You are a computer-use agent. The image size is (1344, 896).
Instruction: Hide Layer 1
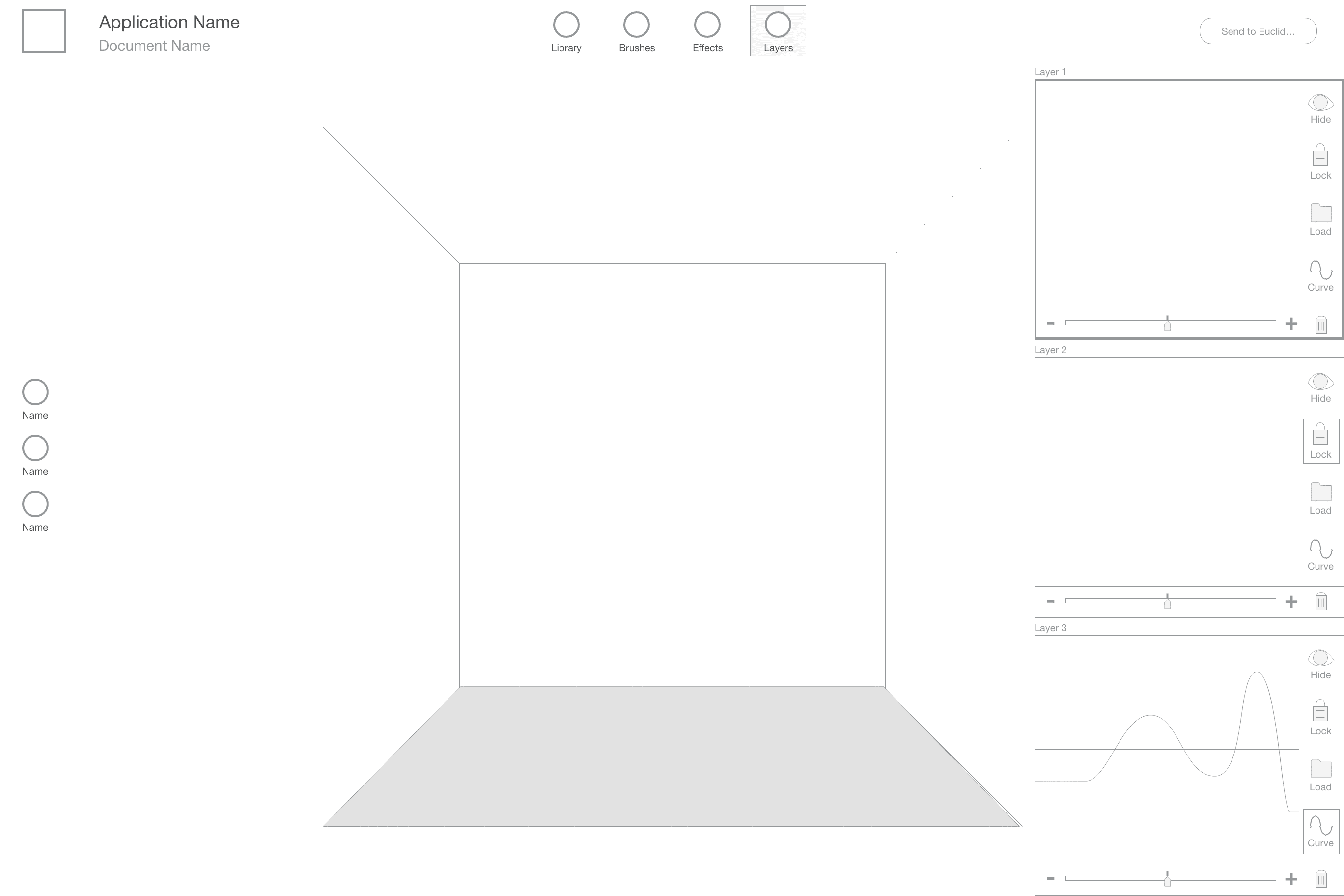tap(1320, 109)
